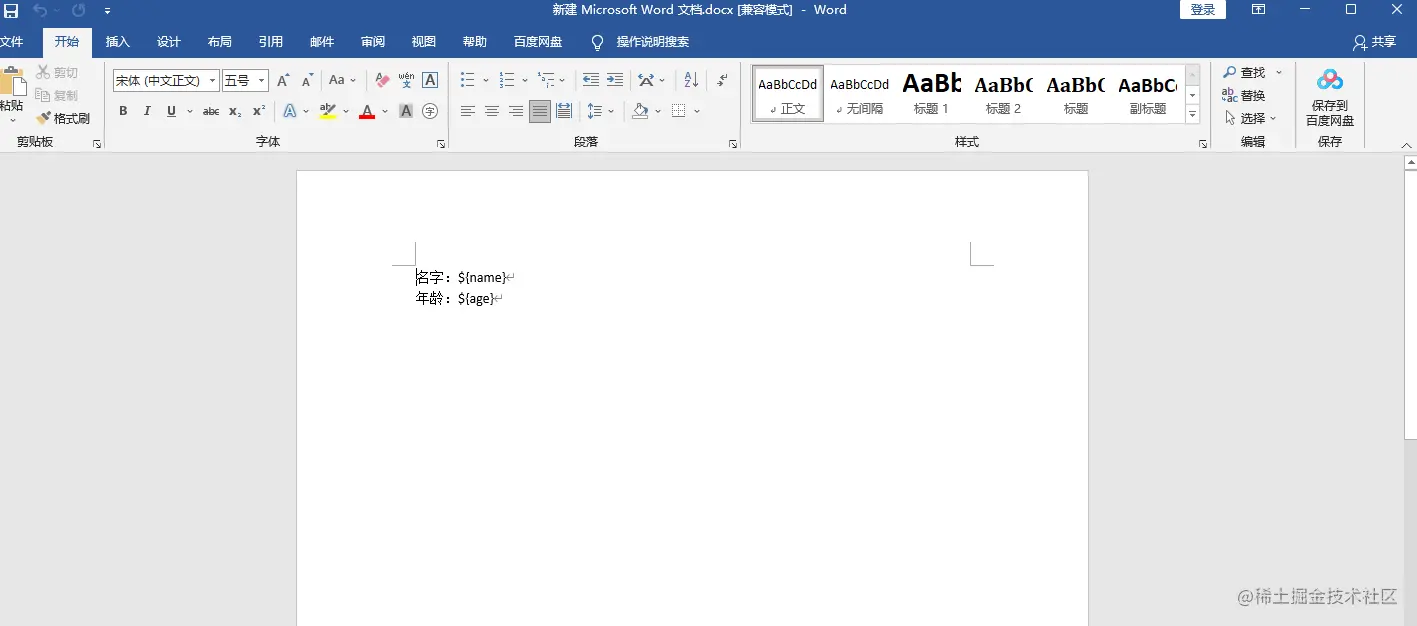1417x626 pixels.
Task: Expand the styles gallery more arrow
Action: point(1192,115)
